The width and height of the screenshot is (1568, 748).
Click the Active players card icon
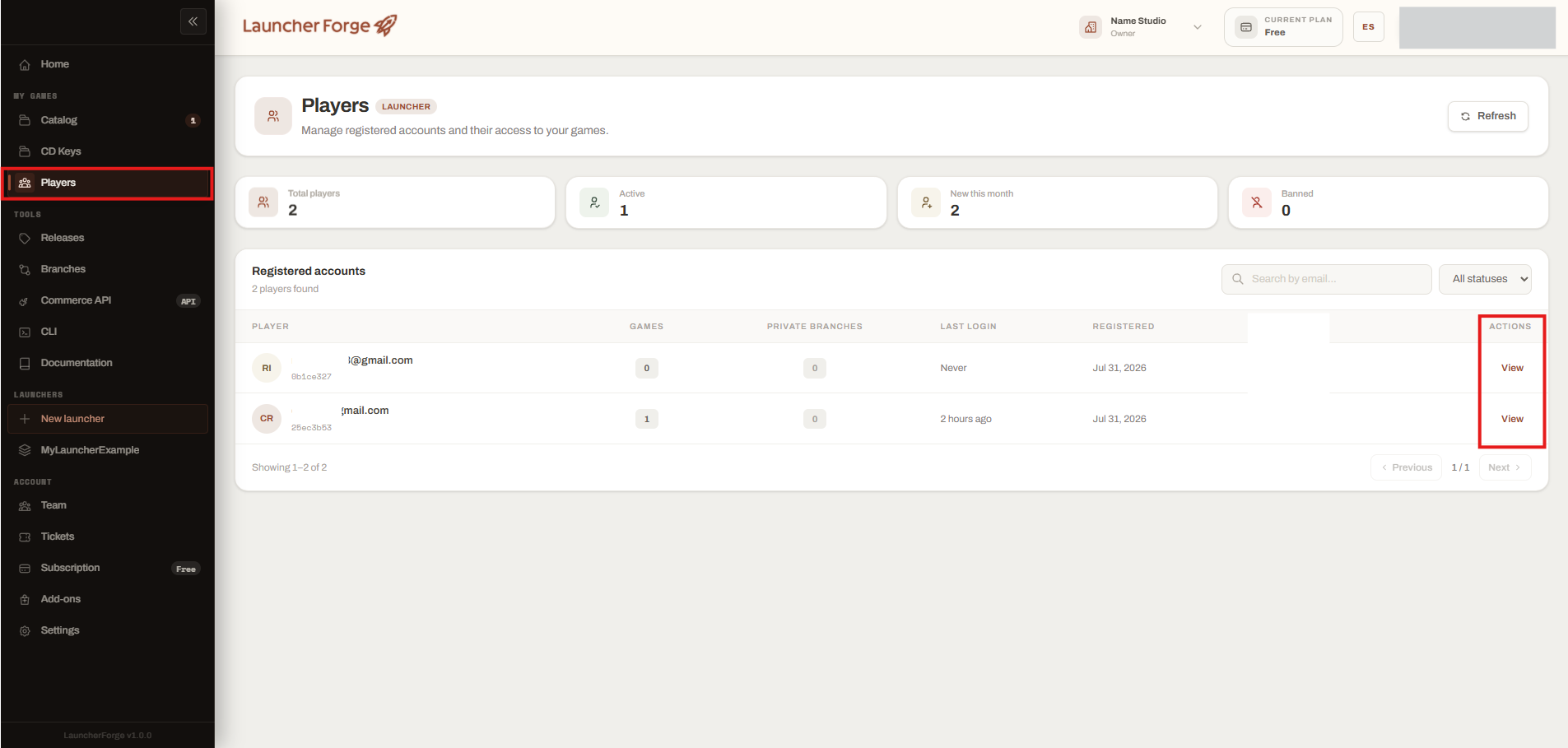point(594,202)
